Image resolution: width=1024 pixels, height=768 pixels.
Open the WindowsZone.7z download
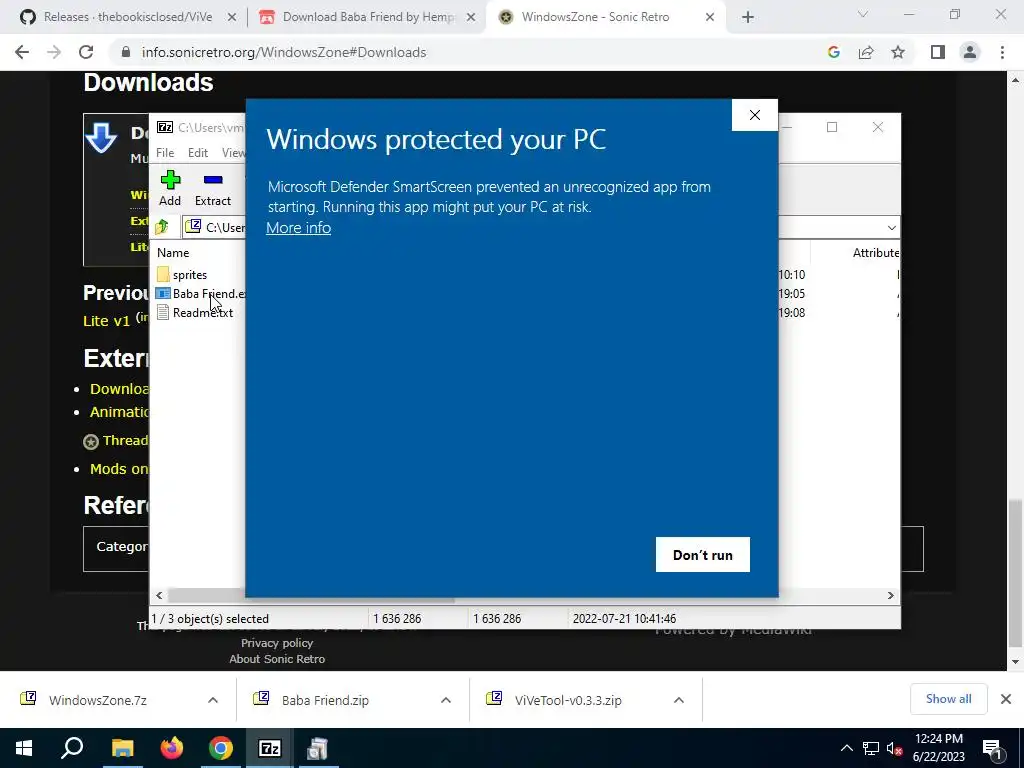(x=98, y=700)
